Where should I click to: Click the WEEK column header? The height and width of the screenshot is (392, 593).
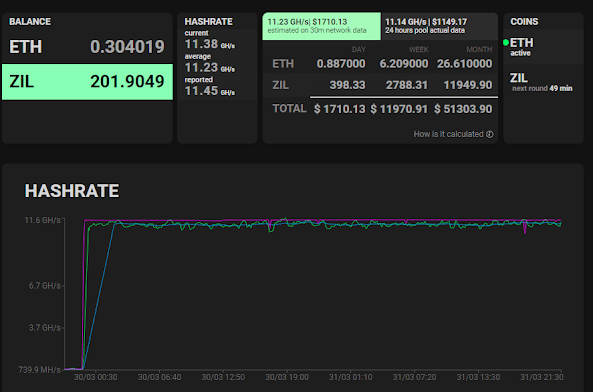click(x=419, y=50)
